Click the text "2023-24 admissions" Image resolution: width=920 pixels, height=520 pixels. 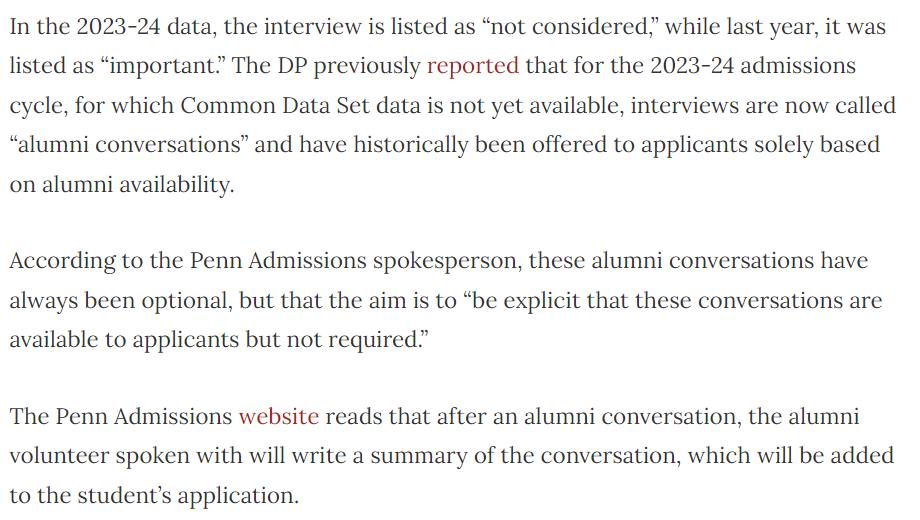(x=753, y=66)
